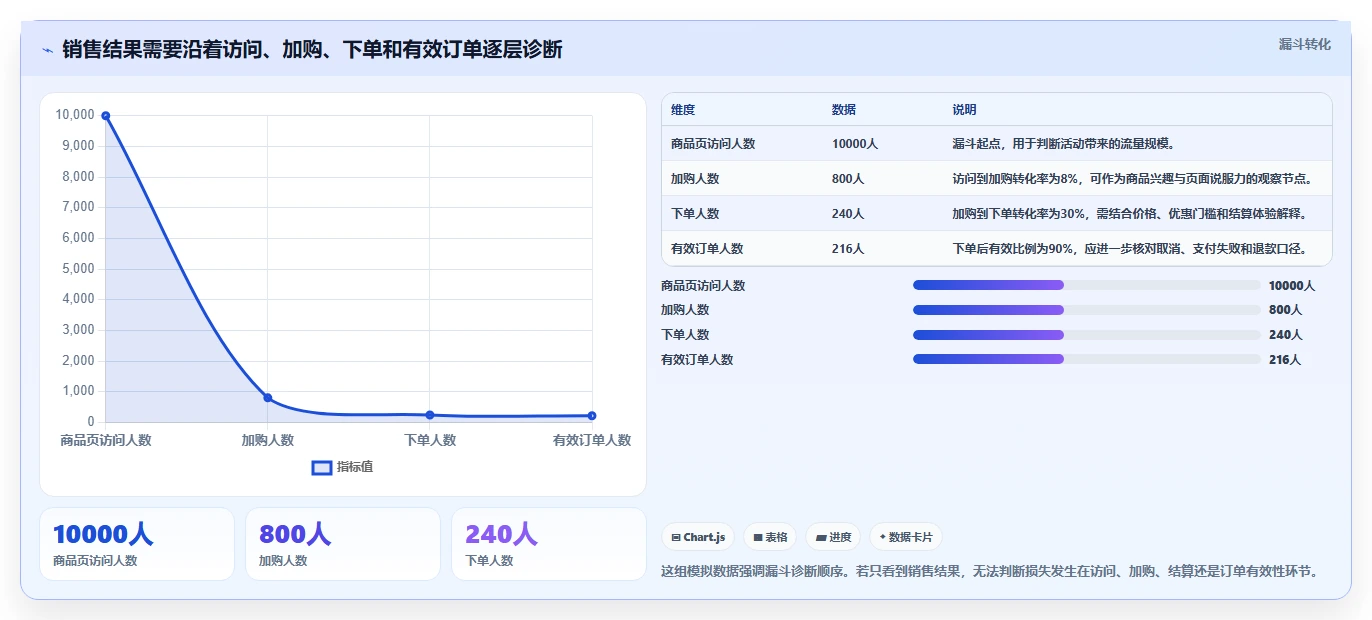Image resolution: width=1372 pixels, height=620 pixels.
Task: Click the 商品页访问人数 x-axis label
Action: coord(105,440)
